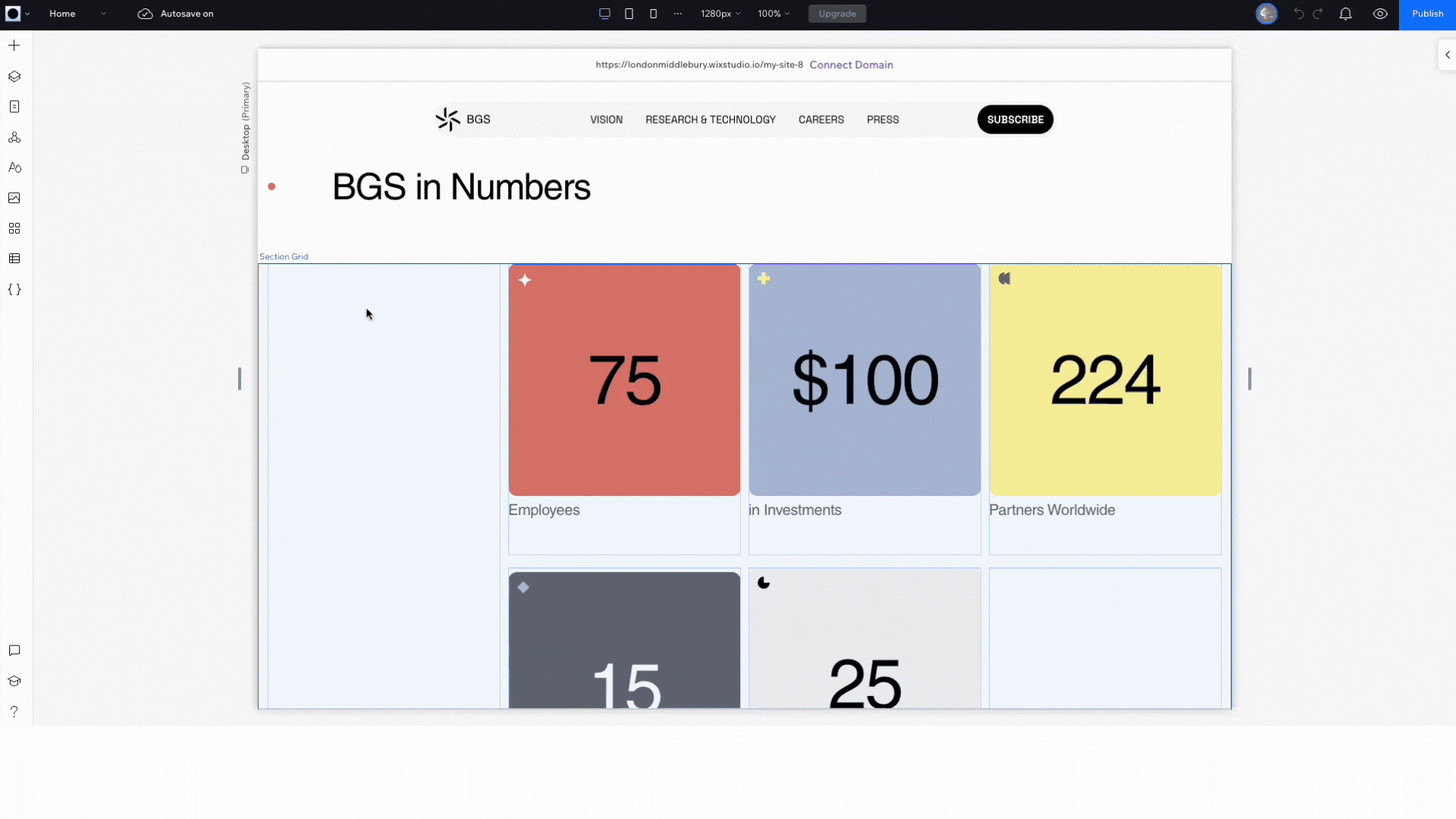Open the Help question mark icon

[14, 711]
